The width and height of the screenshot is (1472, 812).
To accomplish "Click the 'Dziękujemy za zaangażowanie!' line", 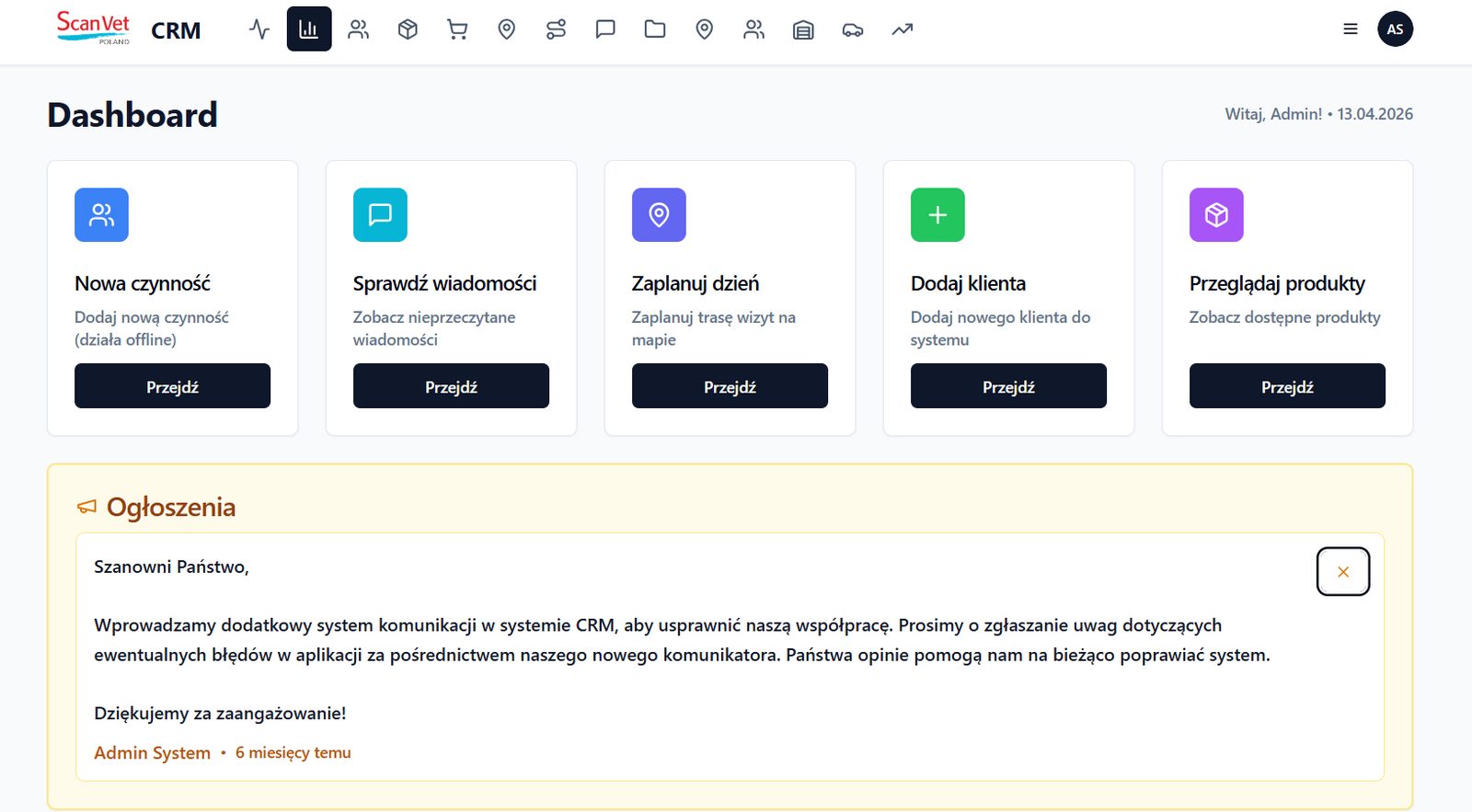I will click(220, 714).
